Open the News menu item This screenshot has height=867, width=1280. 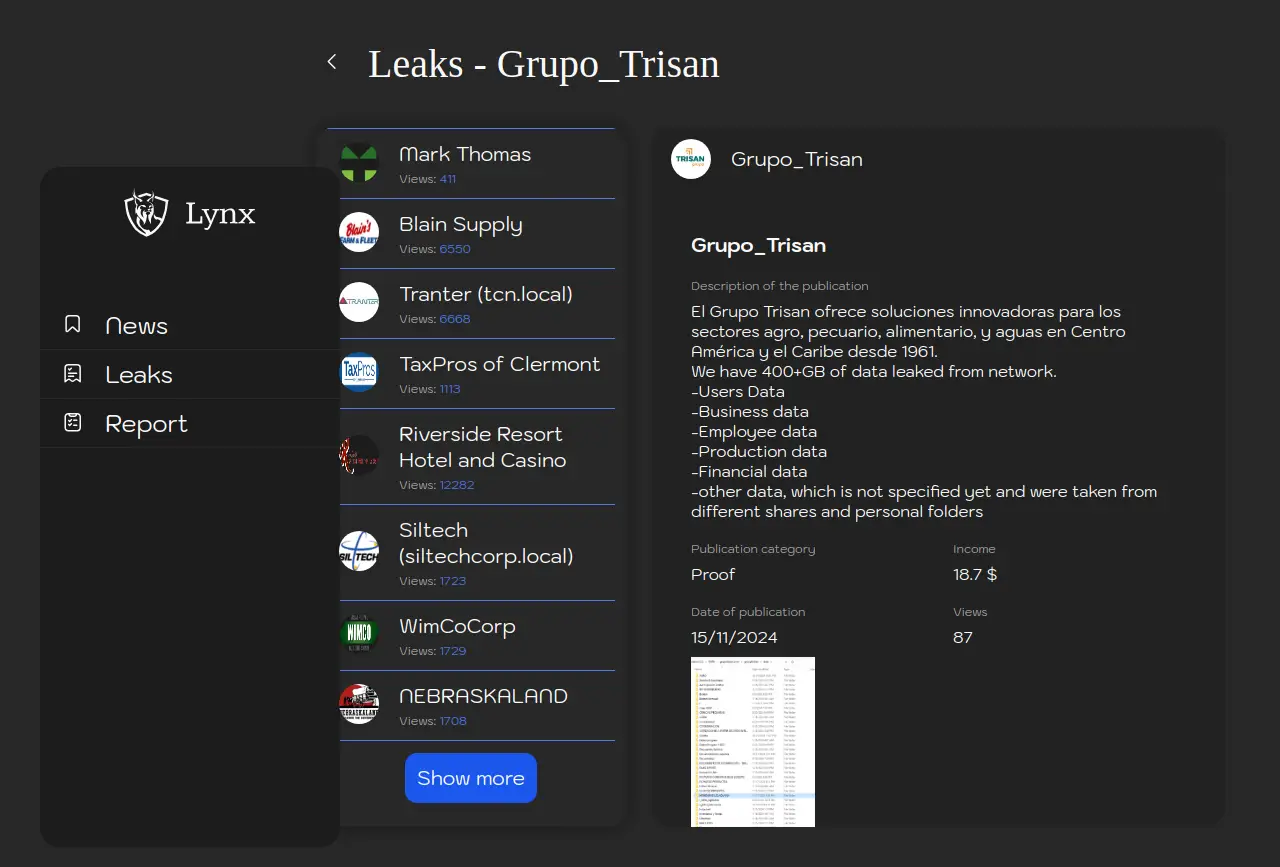137,326
